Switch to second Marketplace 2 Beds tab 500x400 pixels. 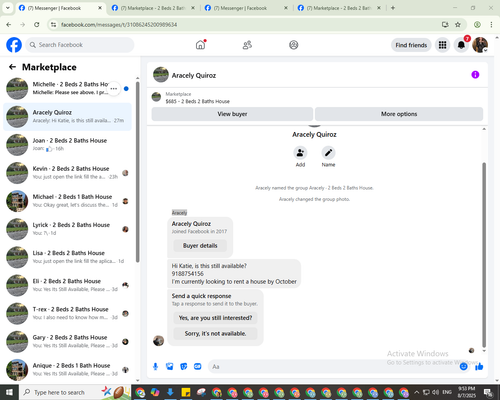[153, 8]
